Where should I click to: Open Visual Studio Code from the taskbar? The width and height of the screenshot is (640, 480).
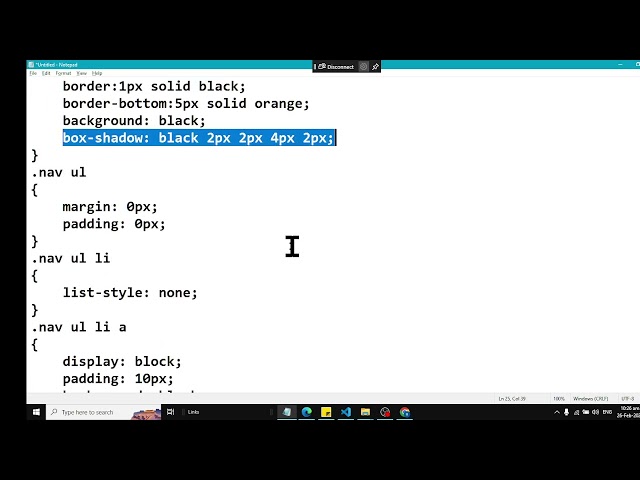point(346,412)
